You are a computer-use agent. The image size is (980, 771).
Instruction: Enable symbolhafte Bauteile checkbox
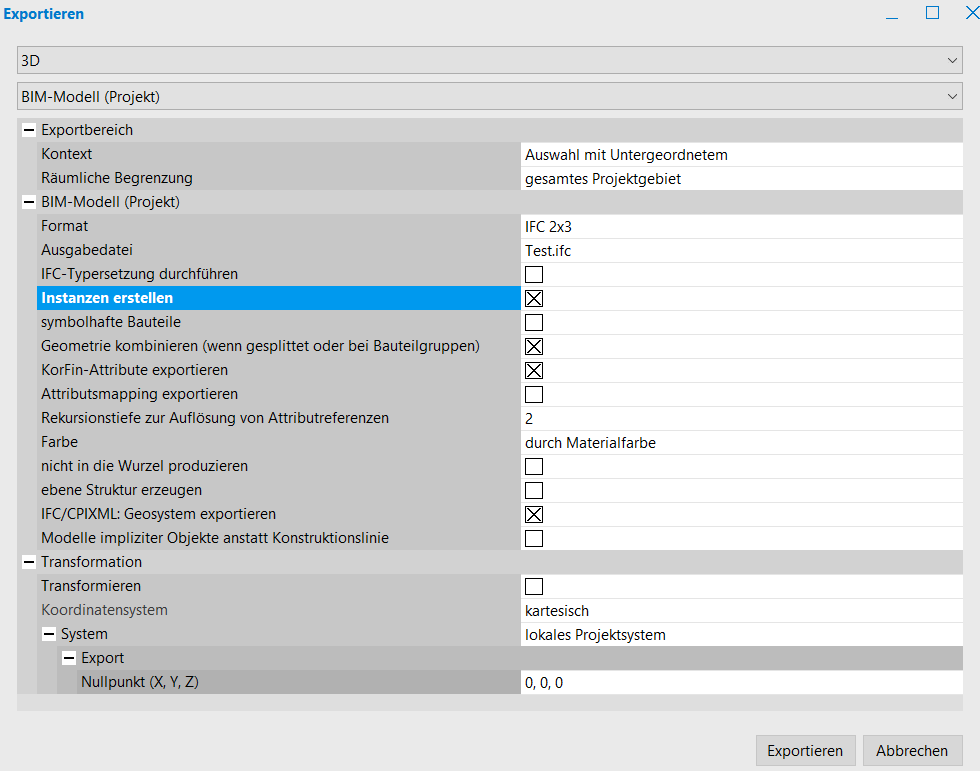(x=534, y=322)
